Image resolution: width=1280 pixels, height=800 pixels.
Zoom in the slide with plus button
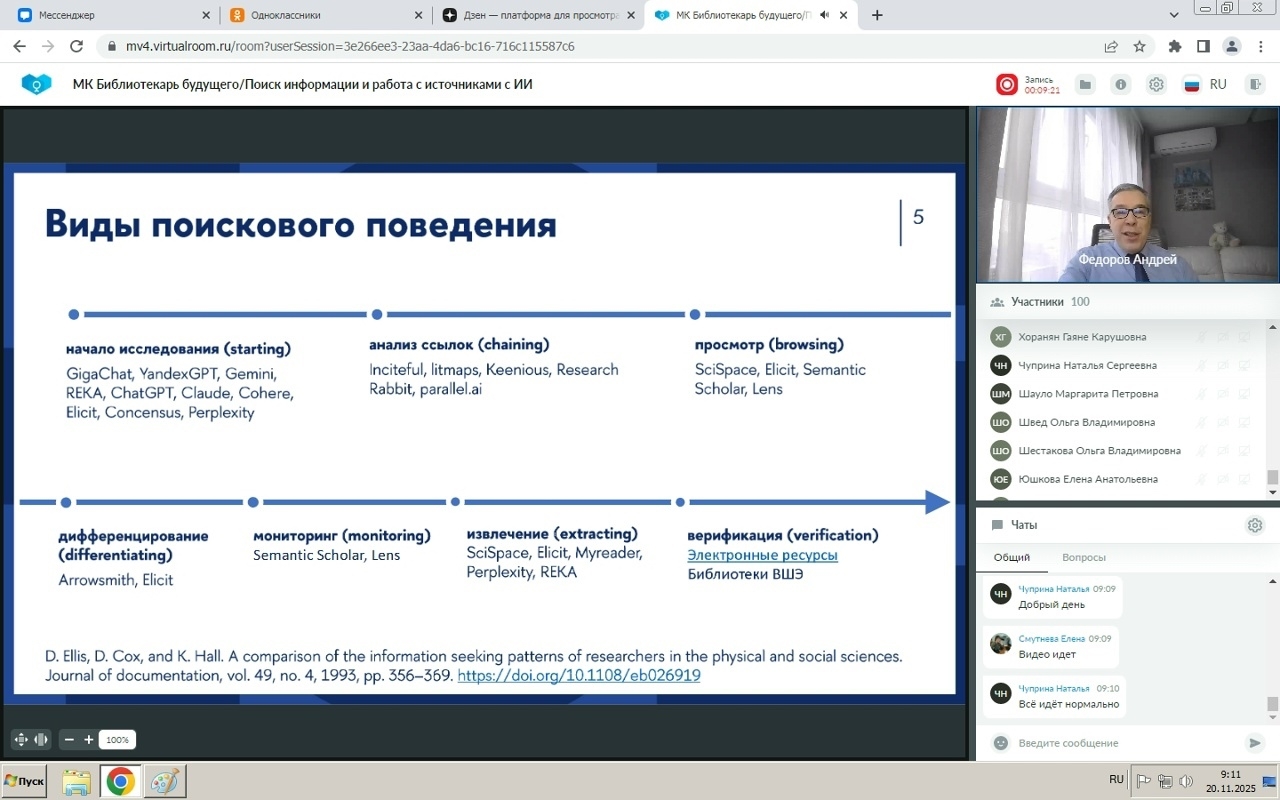click(89, 740)
